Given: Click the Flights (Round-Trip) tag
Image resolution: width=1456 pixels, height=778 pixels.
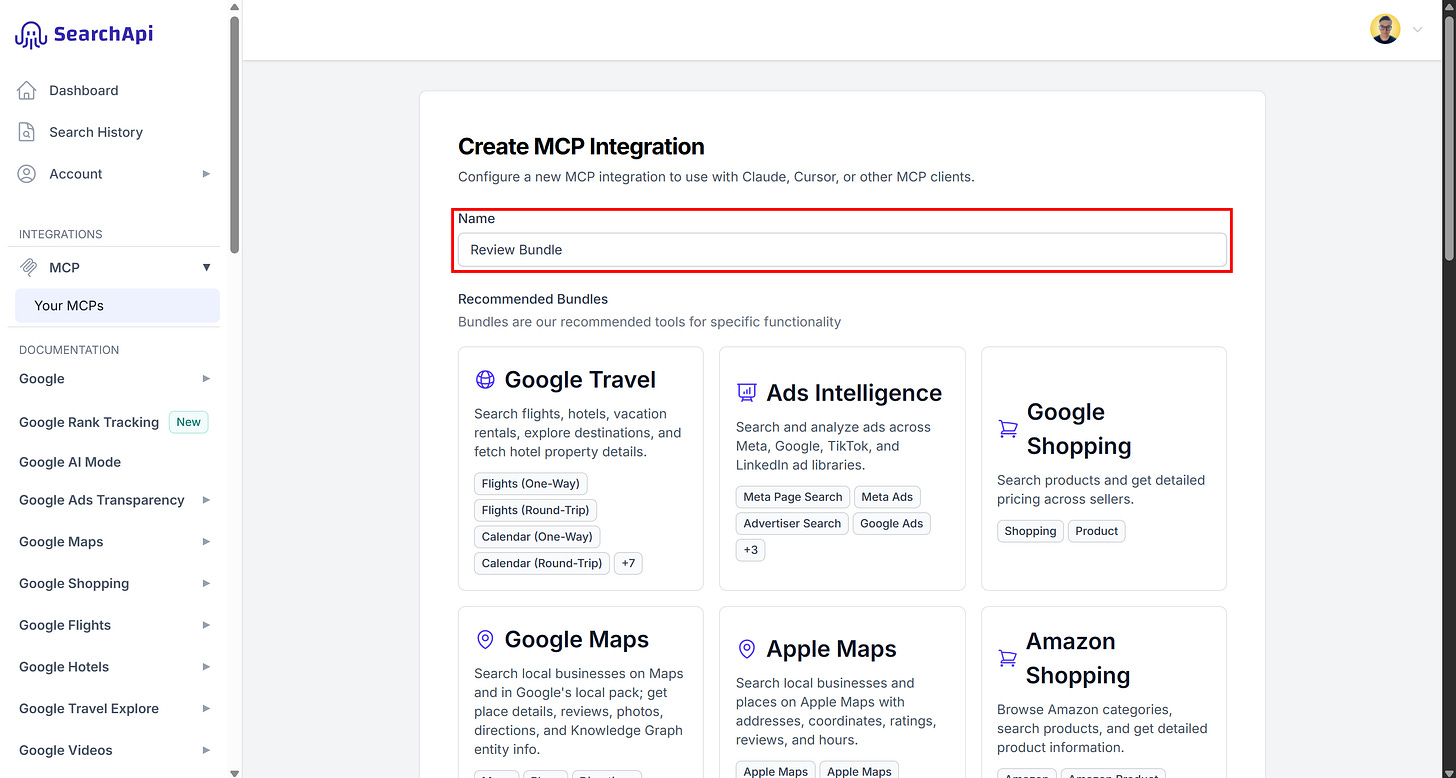Looking at the screenshot, I should click(x=536, y=510).
